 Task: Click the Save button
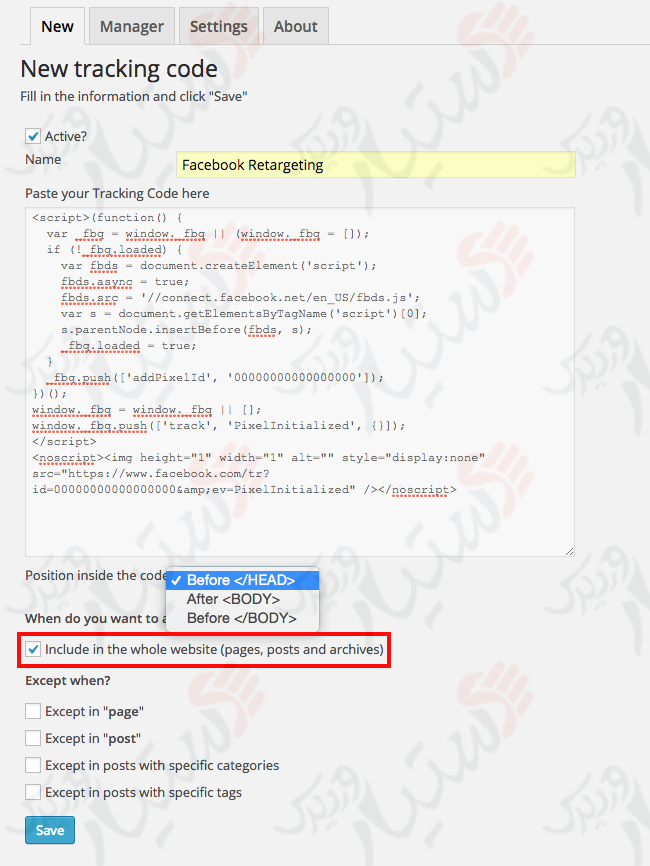click(50, 830)
